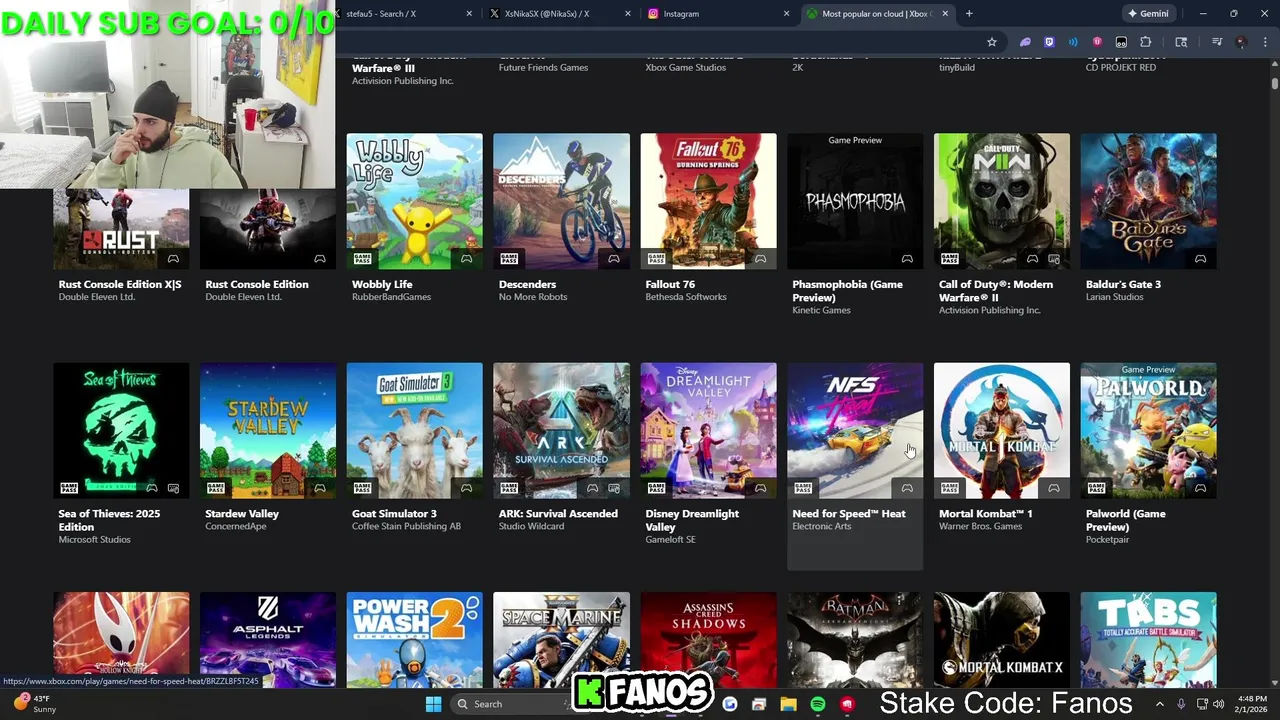Image resolution: width=1280 pixels, height=720 pixels.
Task: Open the Sea of Thieves skull cover
Action: (121, 430)
